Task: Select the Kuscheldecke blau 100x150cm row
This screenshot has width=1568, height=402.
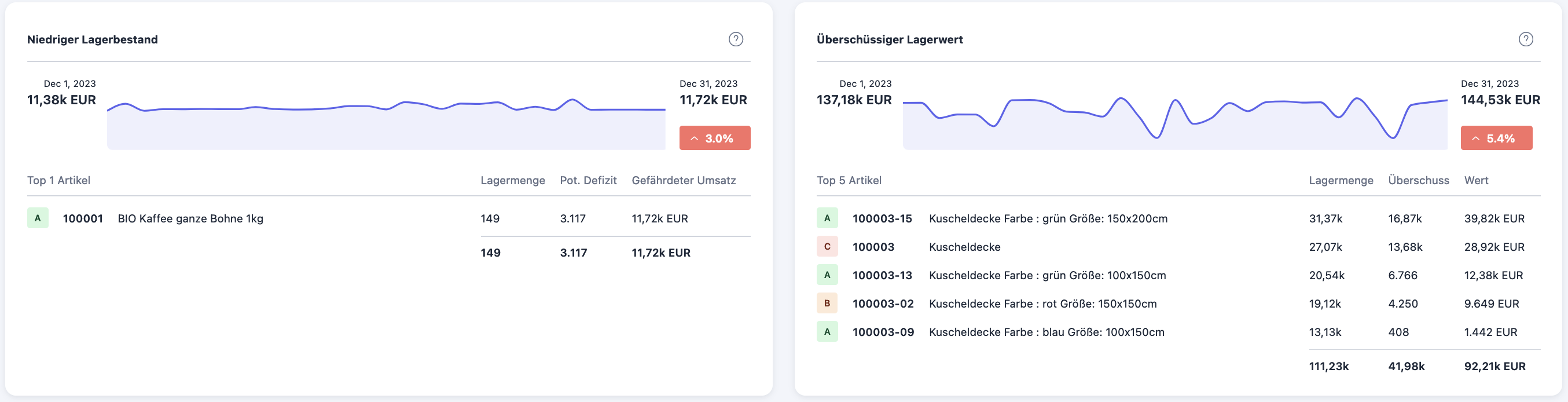Action: tap(1046, 332)
